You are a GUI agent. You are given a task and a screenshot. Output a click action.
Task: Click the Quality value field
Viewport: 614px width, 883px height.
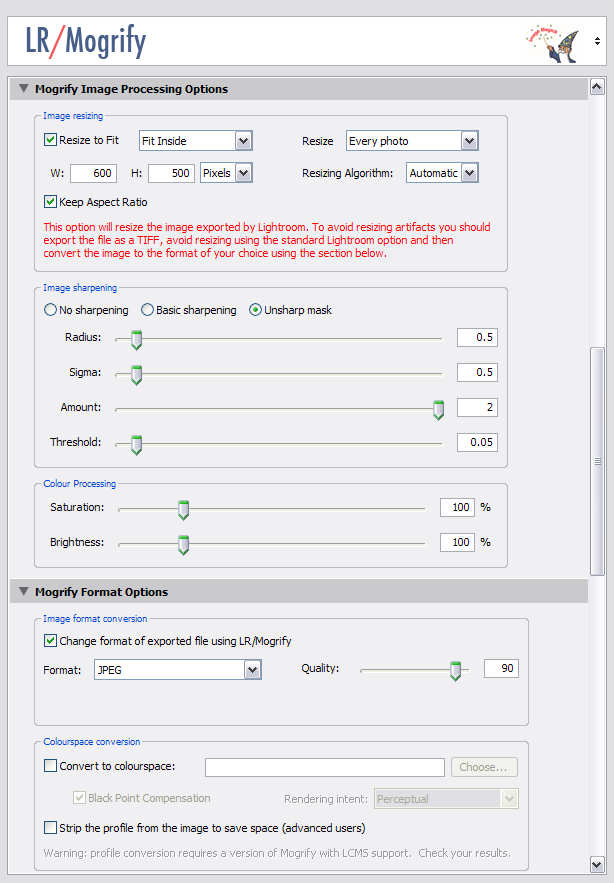click(x=501, y=668)
